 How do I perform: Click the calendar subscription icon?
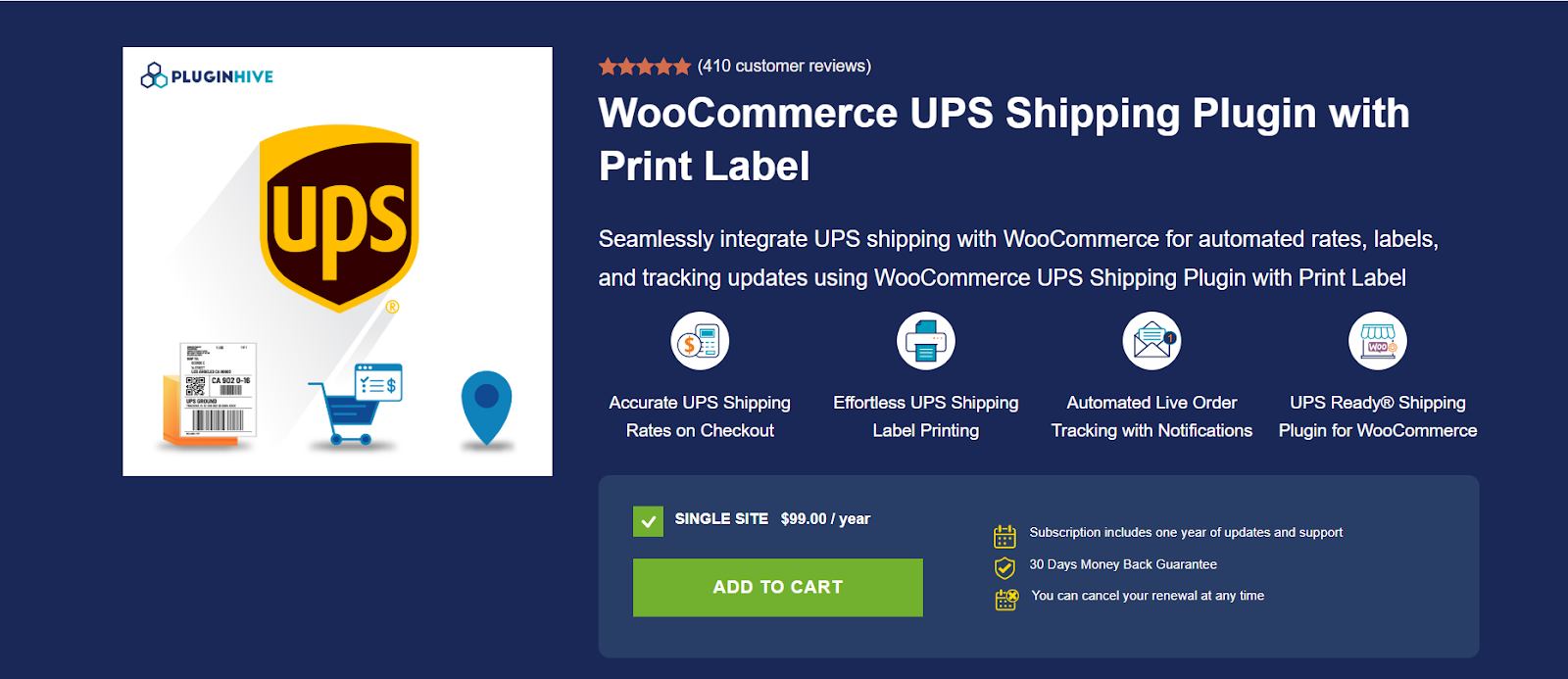[x=1004, y=536]
